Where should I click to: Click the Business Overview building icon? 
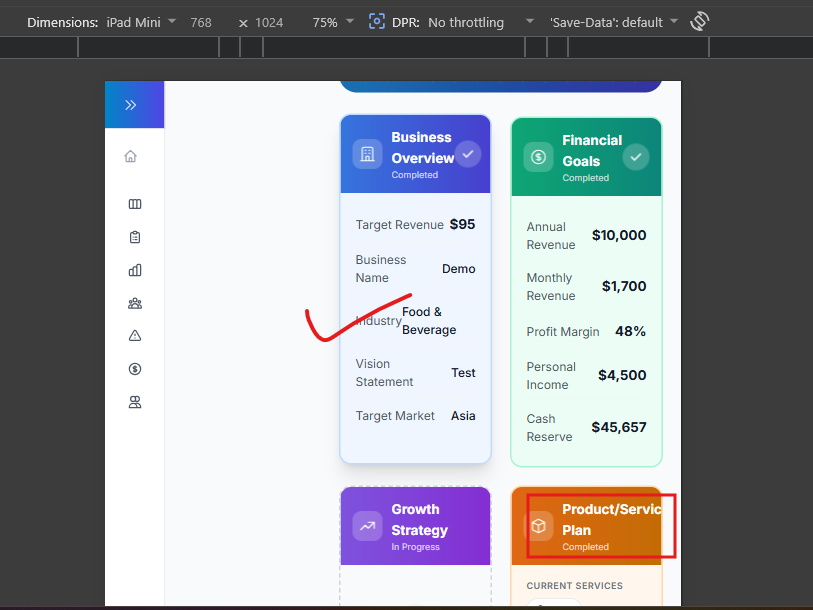[368, 154]
